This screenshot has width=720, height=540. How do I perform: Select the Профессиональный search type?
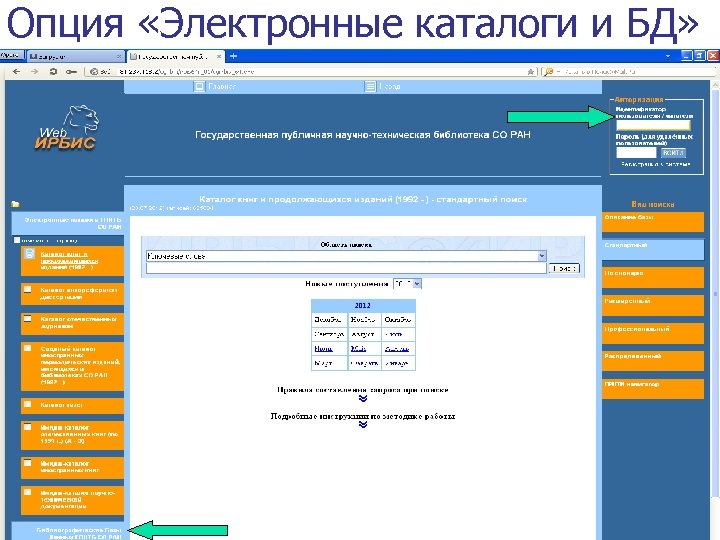click(x=653, y=333)
